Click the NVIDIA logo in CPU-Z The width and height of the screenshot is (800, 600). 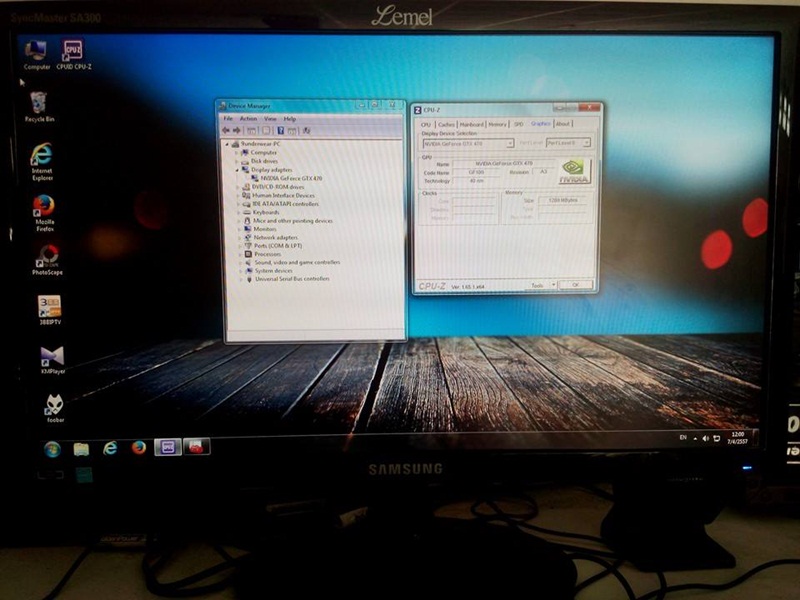574,171
